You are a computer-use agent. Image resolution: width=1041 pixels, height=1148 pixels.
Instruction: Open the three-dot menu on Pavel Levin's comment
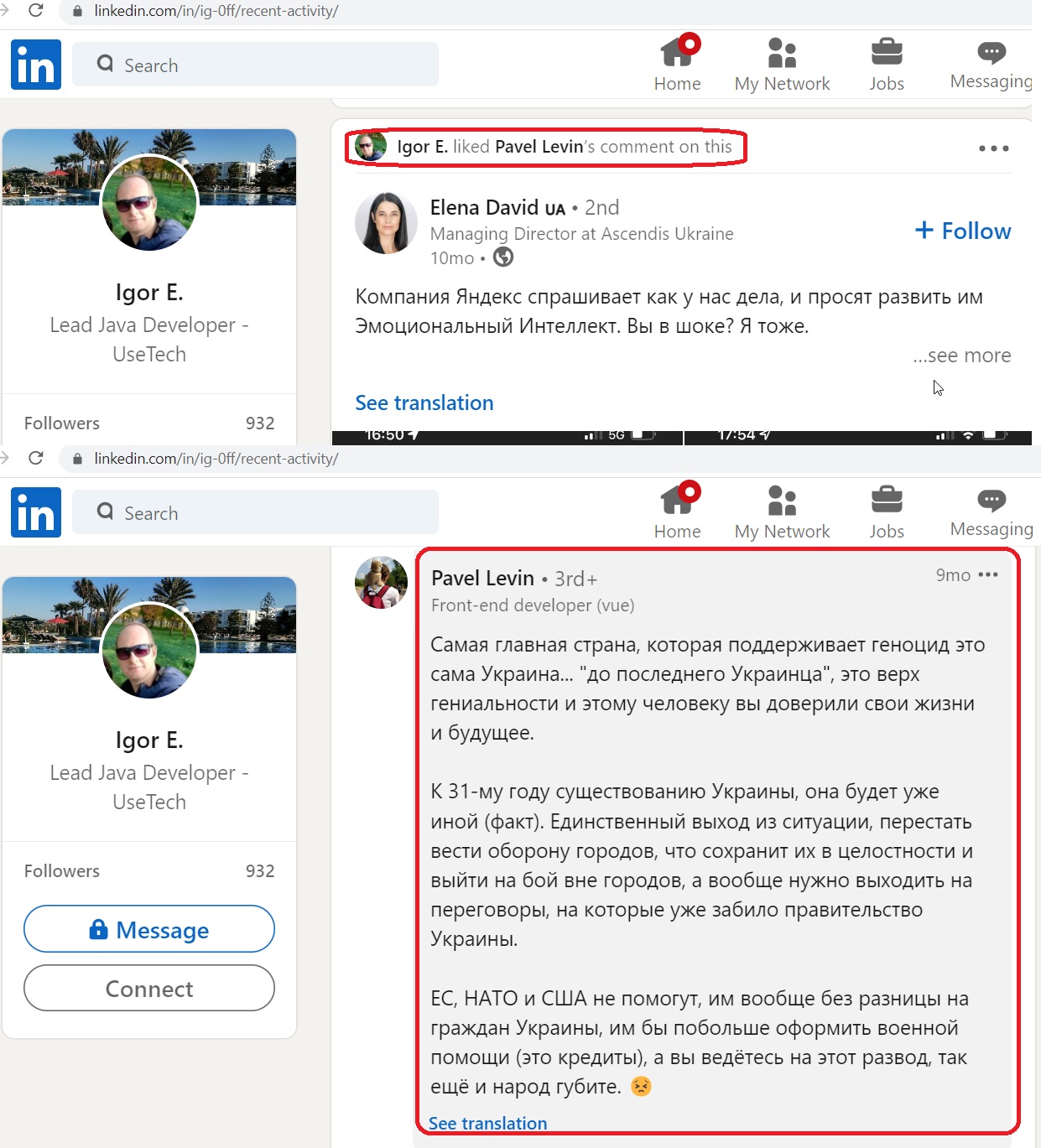[989, 574]
